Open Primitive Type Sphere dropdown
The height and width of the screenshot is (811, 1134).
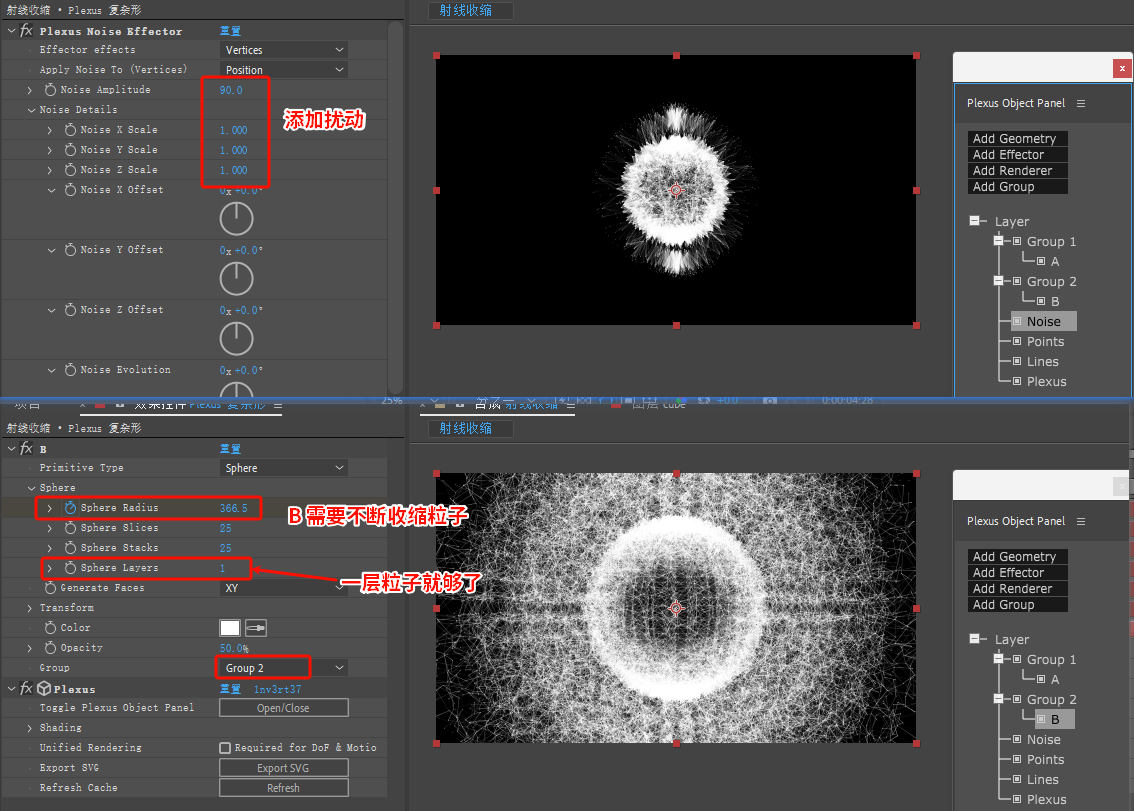pyautogui.click(x=284, y=468)
